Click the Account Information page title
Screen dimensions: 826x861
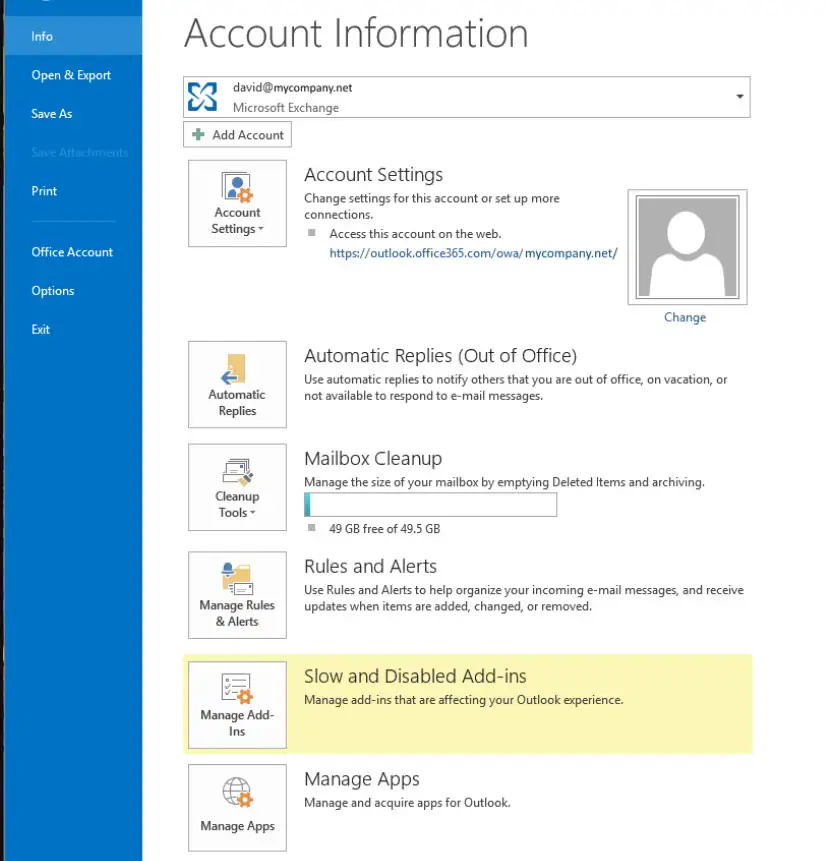coord(356,33)
